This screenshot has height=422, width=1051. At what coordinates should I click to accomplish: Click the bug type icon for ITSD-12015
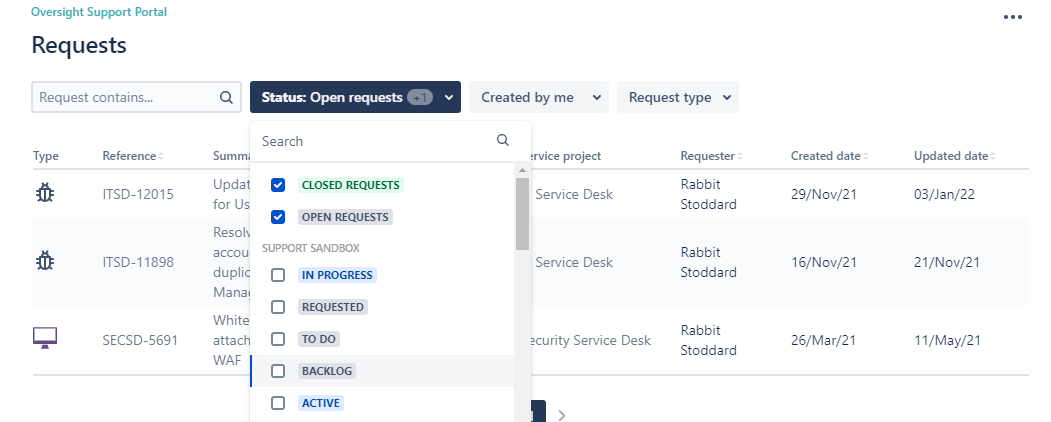45,194
